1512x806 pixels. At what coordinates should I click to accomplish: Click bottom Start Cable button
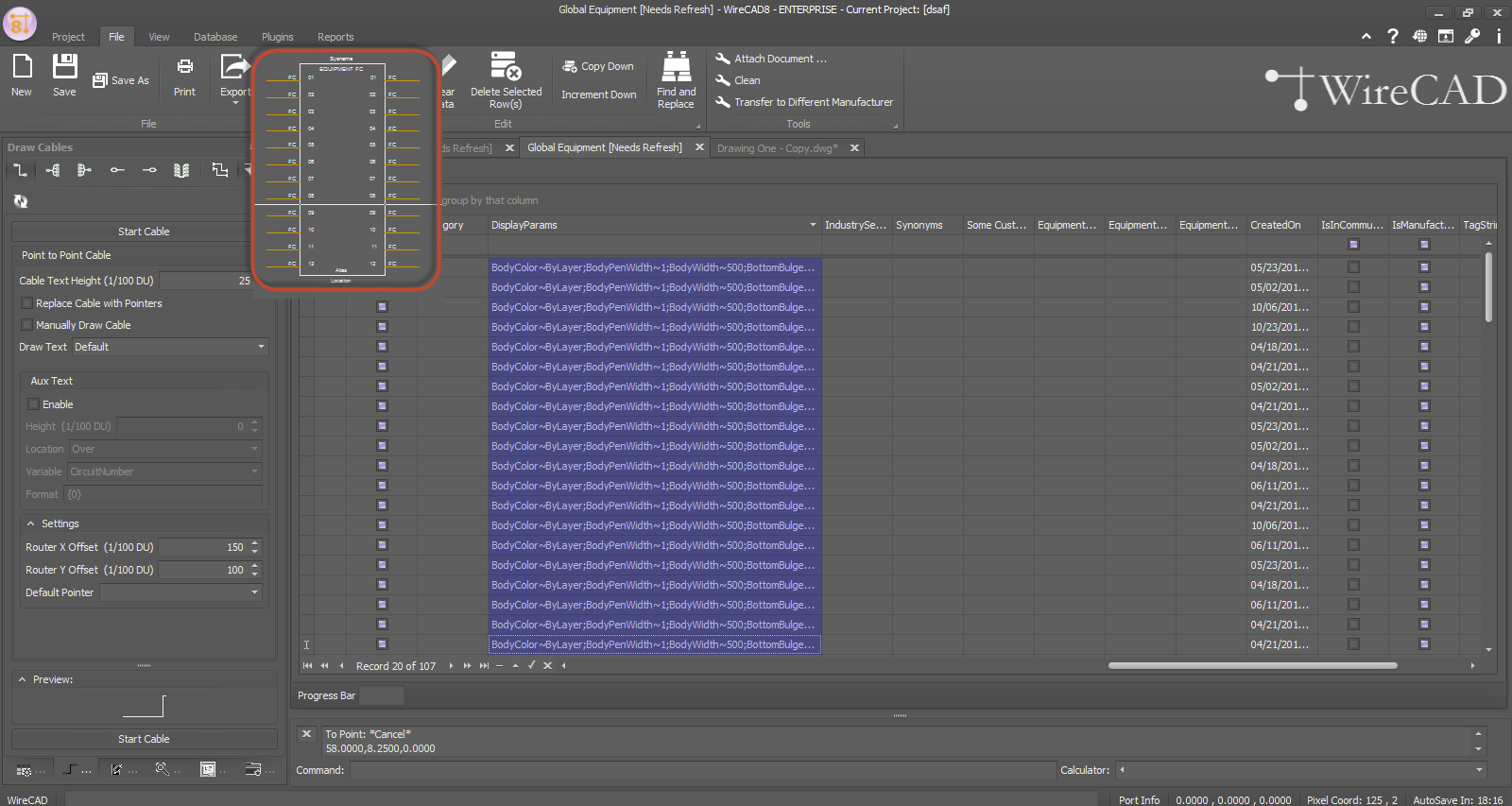point(144,739)
